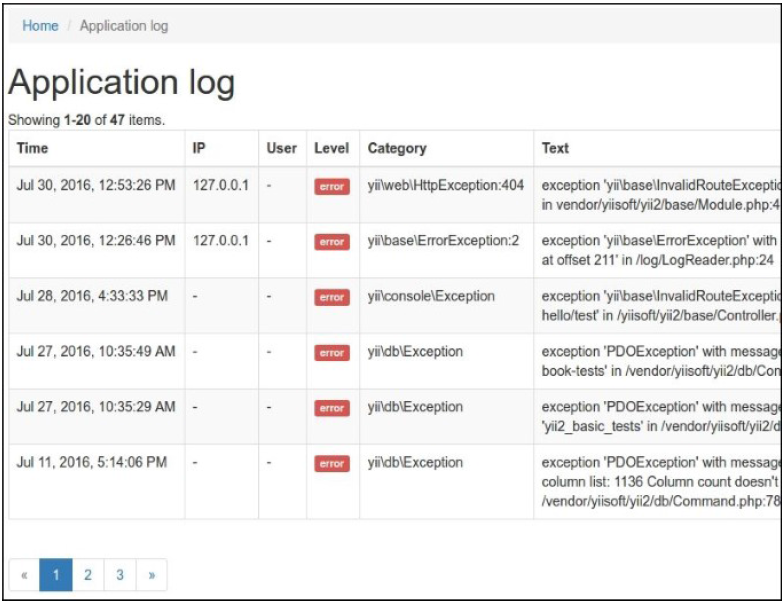Click the Time column header
The height and width of the screenshot is (604, 784).
pos(32,148)
